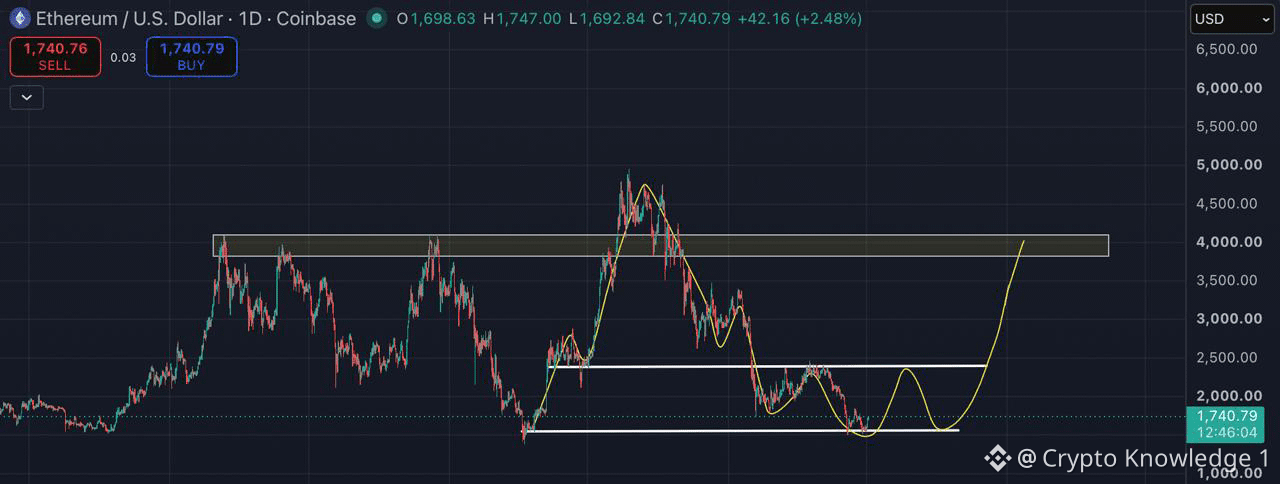Select the white 1,550 horizontal support line
This screenshot has height=484, width=1280.
click(x=742, y=431)
